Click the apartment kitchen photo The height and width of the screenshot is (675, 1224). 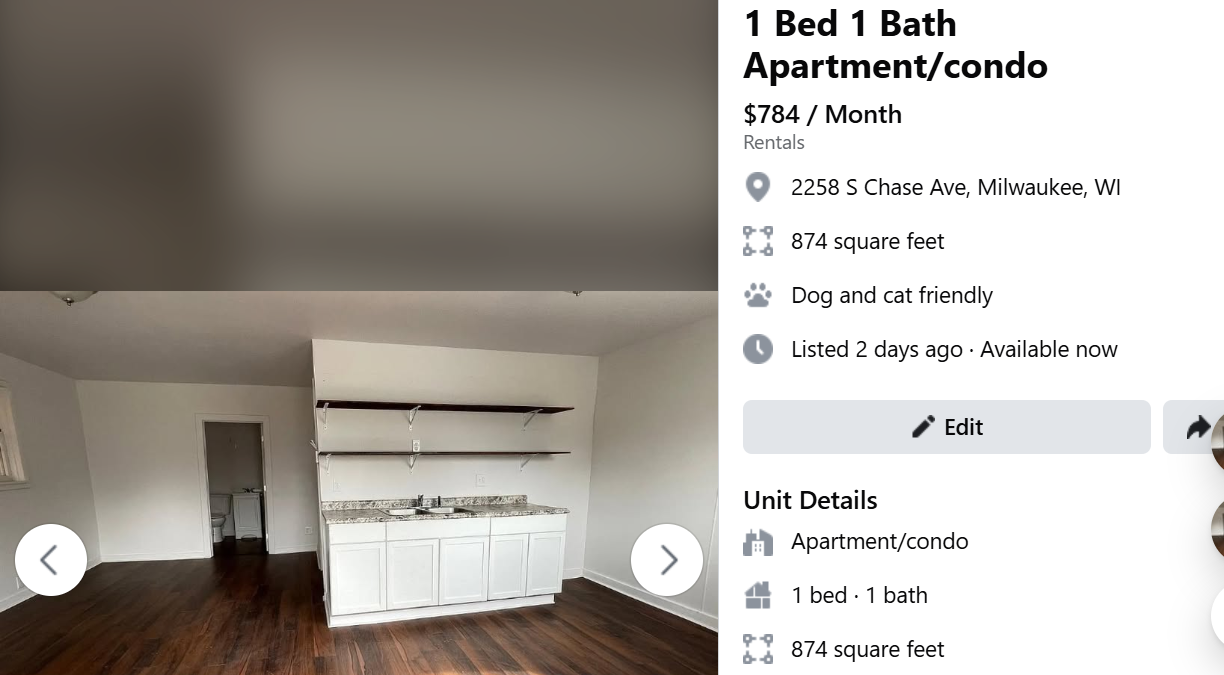[x=359, y=483]
